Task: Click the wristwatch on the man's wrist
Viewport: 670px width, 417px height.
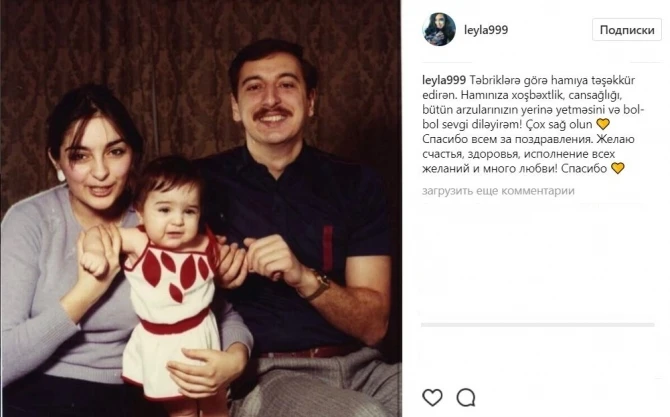Action: point(318,285)
